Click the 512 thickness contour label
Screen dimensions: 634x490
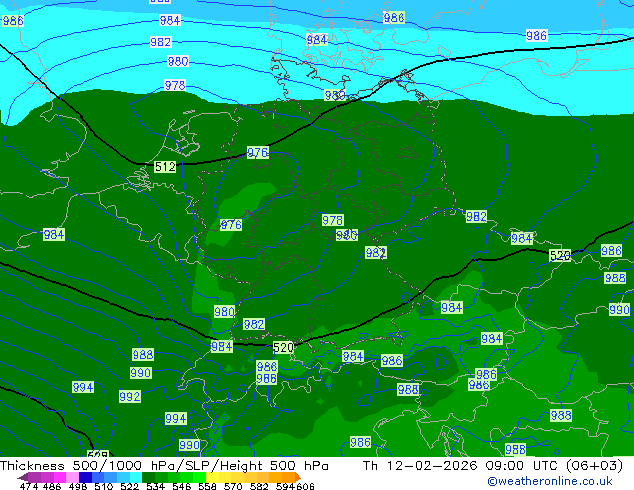(165, 167)
